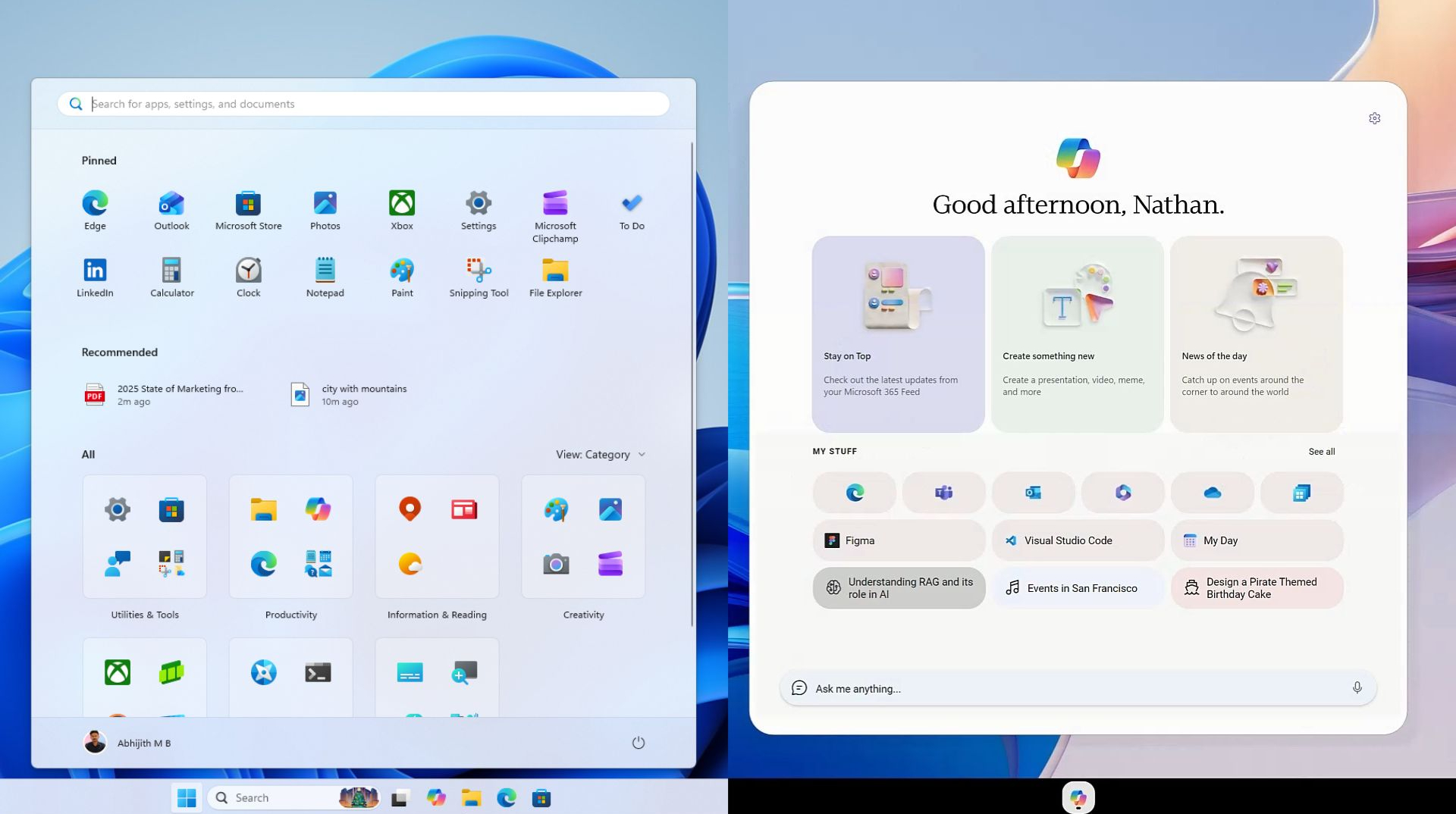The image size is (1456, 814).
Task: Open OneDrive tile in My Stuff
Action: [x=1213, y=493]
